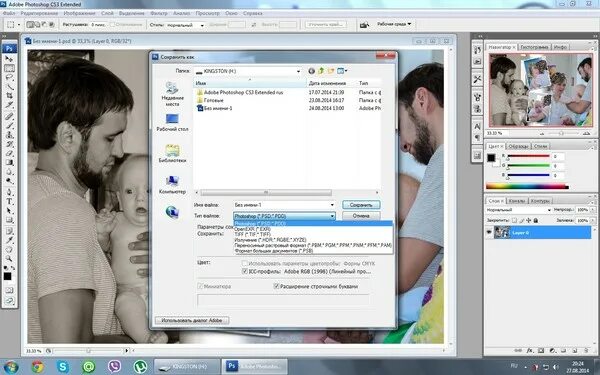The image size is (600, 375).
Task: Select the Pen tool
Action: 9,192
